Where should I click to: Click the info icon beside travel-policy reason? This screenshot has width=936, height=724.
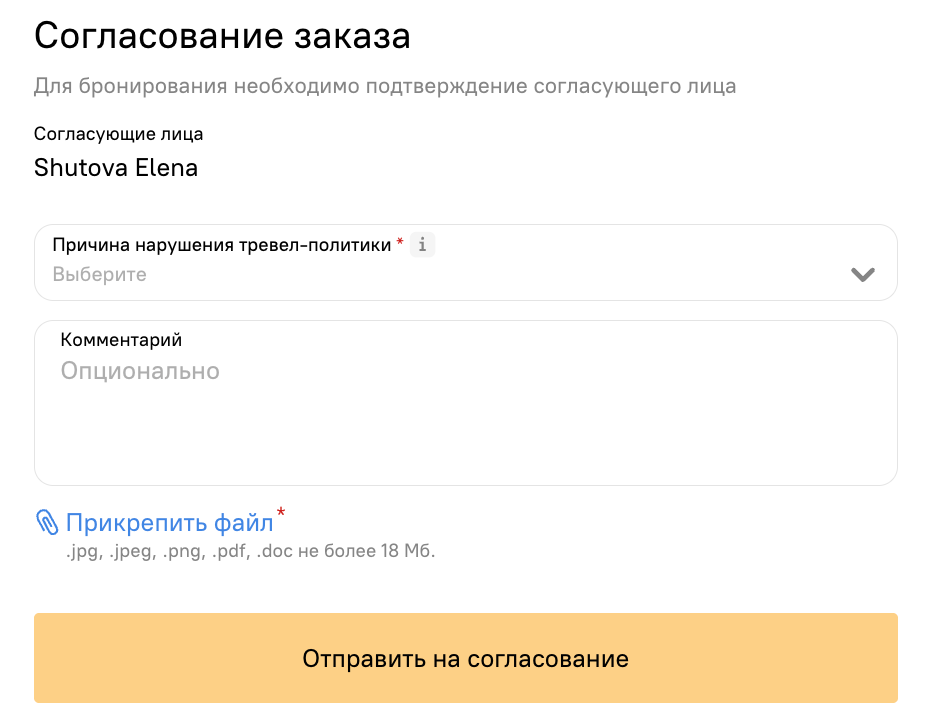pyautogui.click(x=422, y=245)
